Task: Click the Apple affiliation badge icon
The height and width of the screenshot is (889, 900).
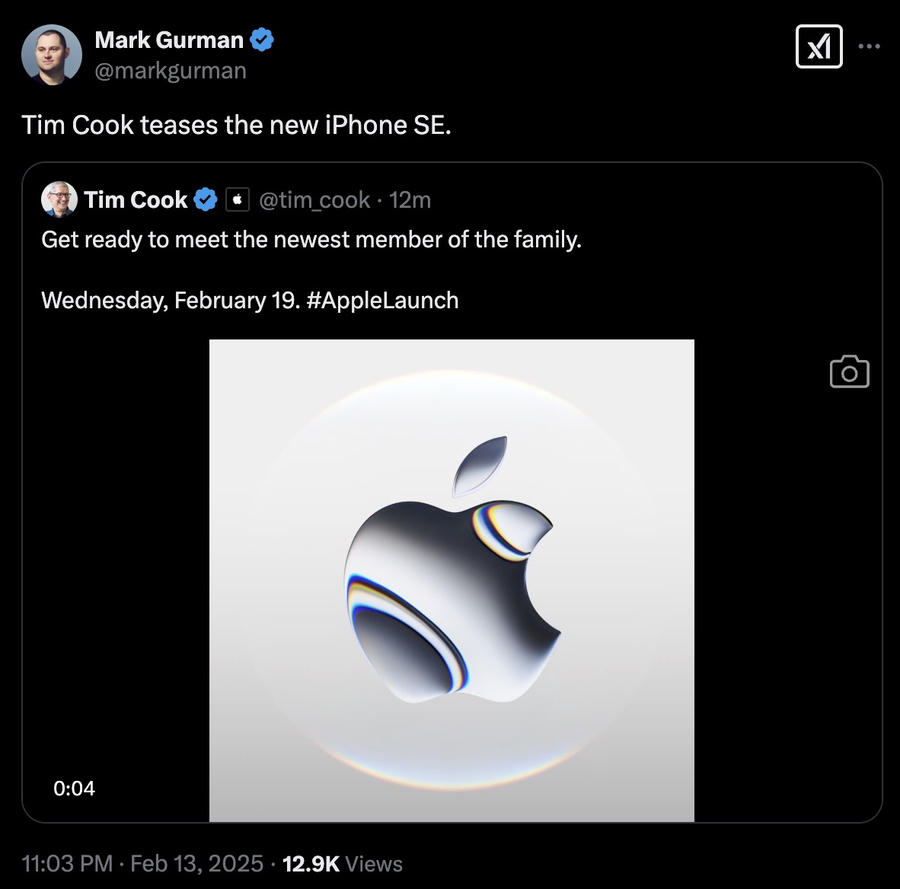Action: [237, 200]
